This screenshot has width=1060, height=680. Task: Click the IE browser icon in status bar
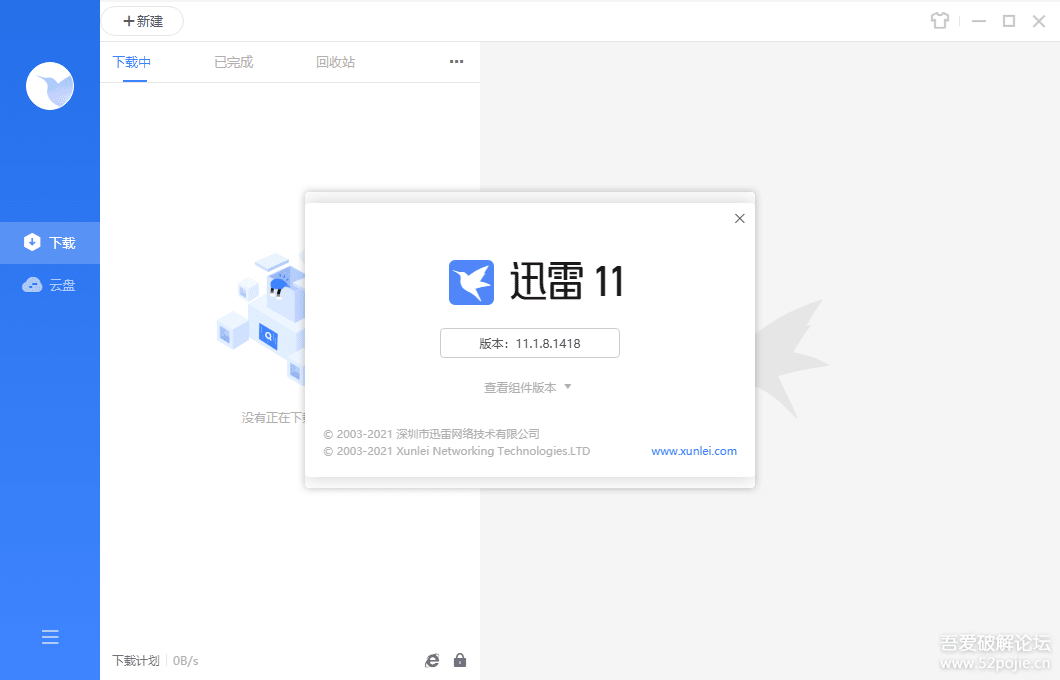pos(432,660)
